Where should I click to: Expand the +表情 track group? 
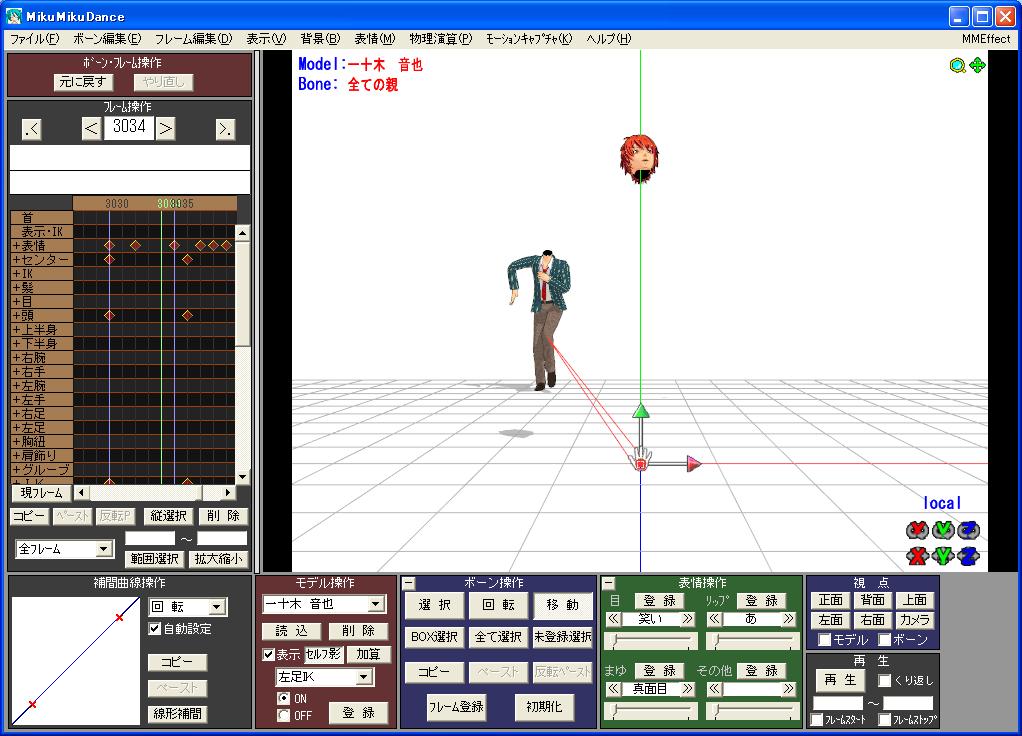[x=42, y=246]
